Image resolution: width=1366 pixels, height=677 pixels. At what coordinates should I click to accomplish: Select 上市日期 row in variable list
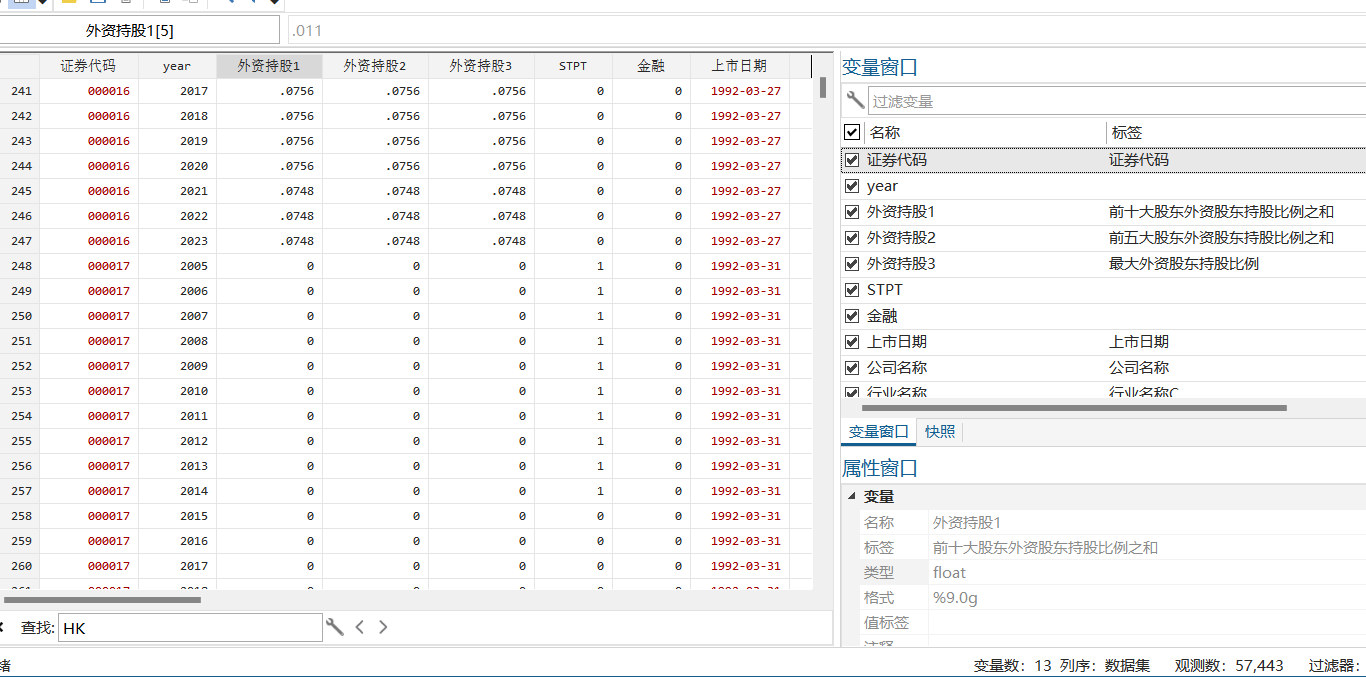tap(1103, 342)
